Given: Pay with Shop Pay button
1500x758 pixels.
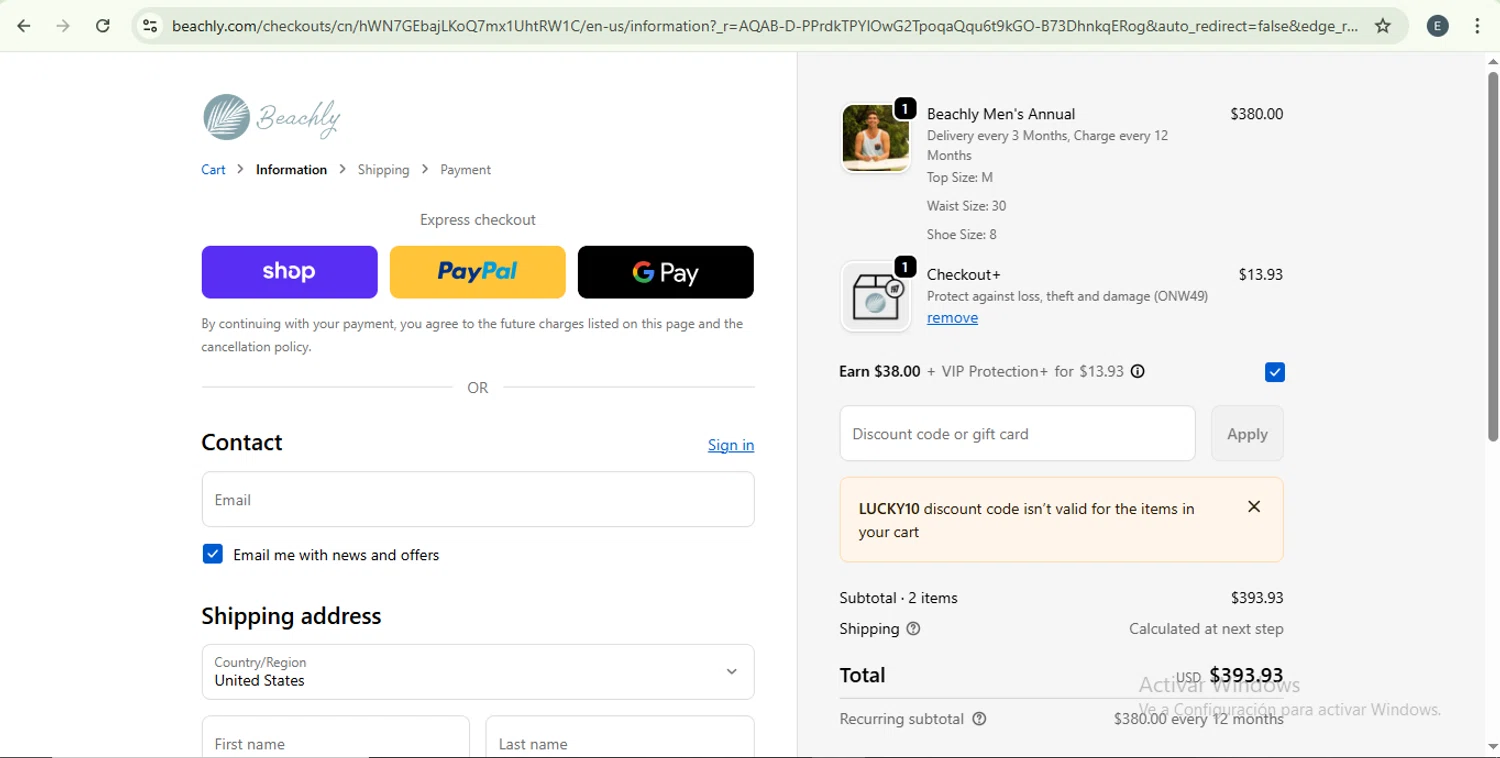Looking at the screenshot, I should click(289, 272).
